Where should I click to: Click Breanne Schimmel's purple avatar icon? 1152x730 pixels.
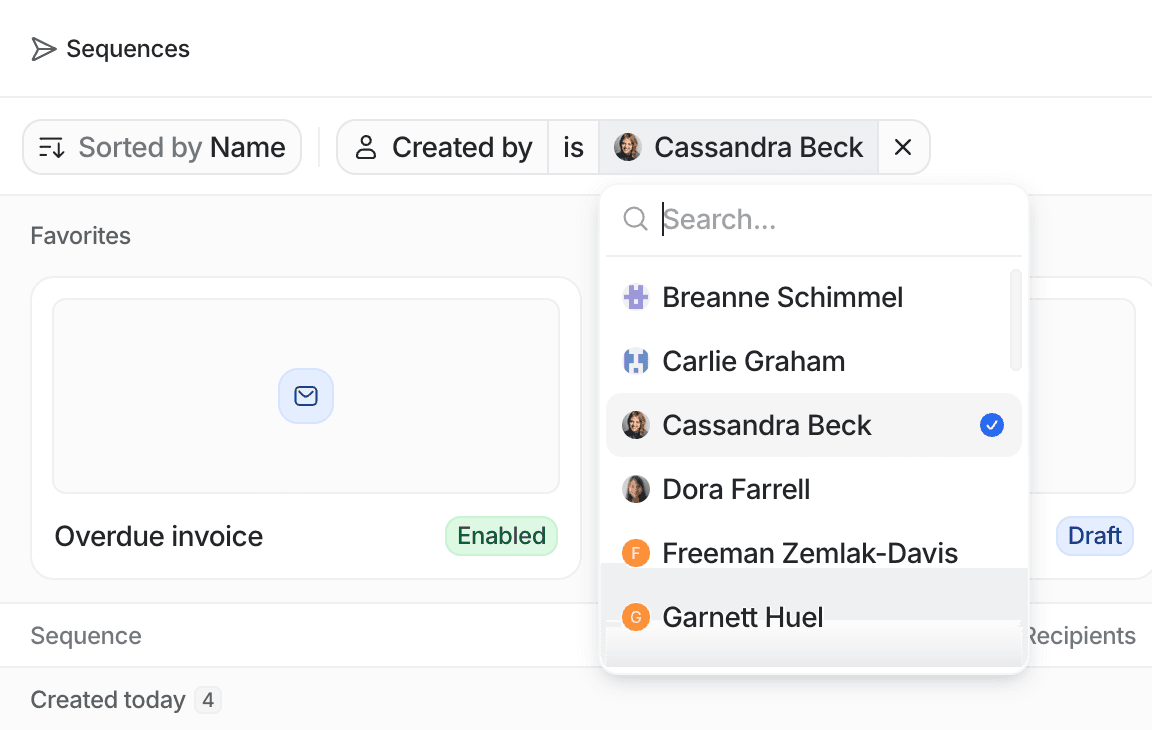tap(636, 297)
